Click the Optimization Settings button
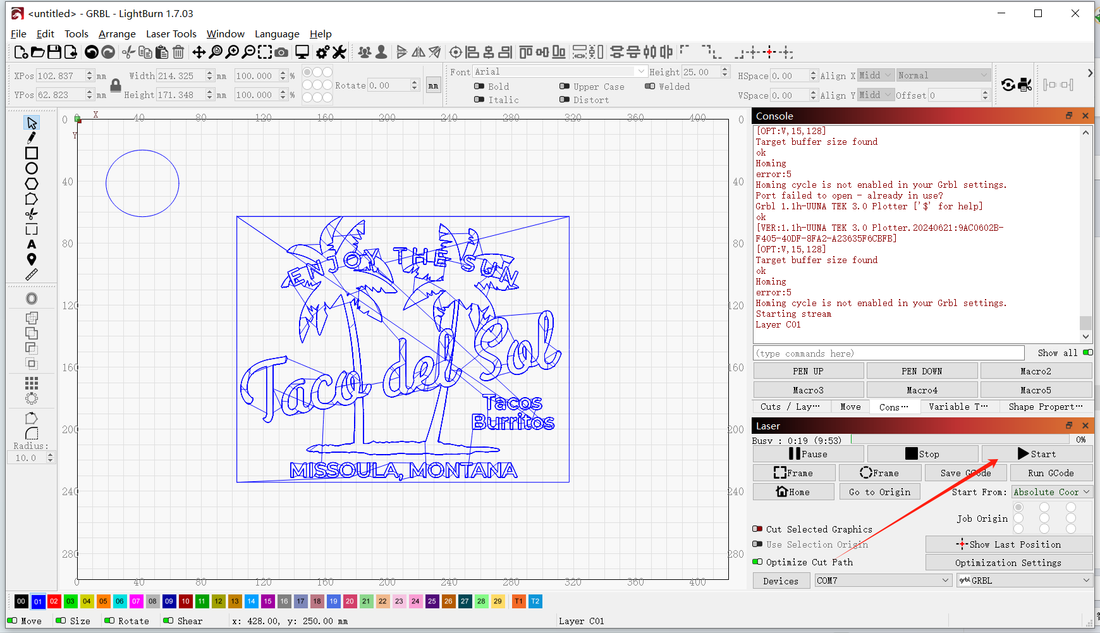1100x633 pixels. (x=1008, y=562)
